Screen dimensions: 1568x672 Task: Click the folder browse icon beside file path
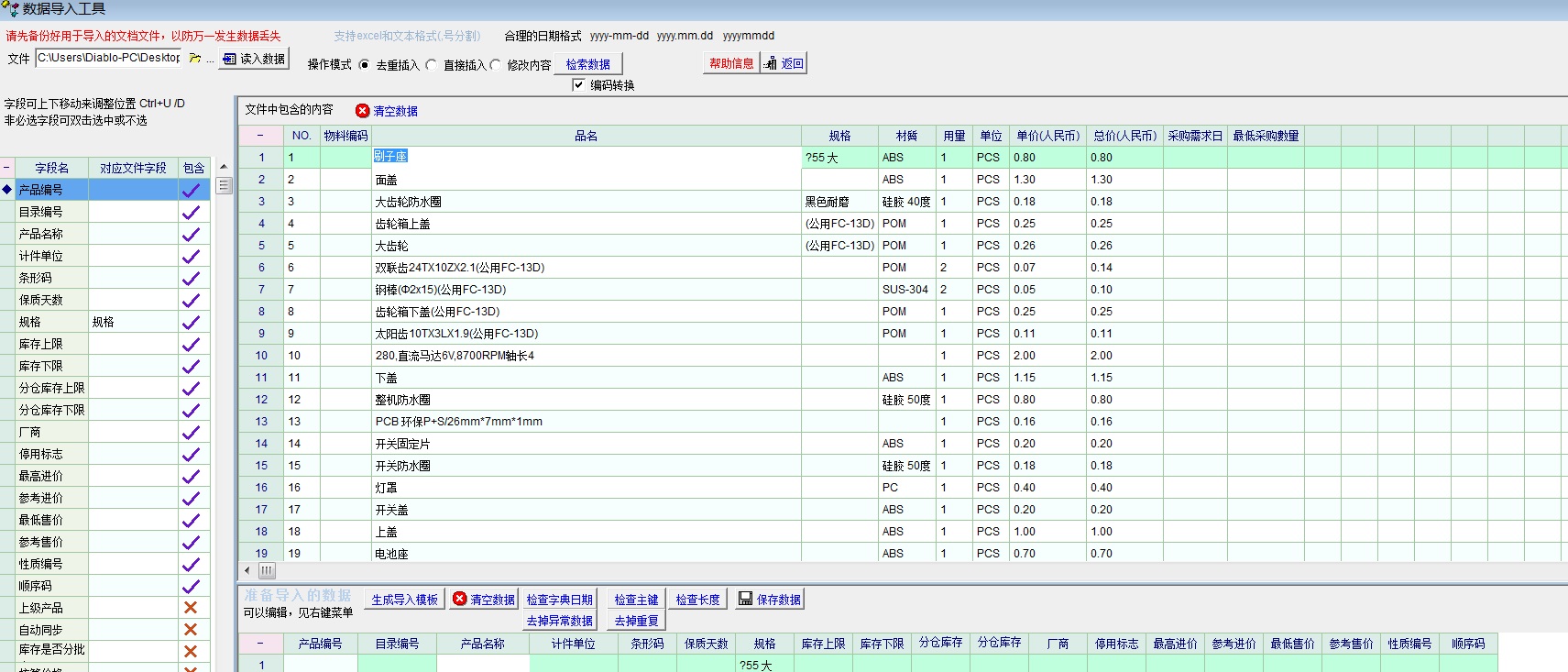pyautogui.click(x=195, y=59)
